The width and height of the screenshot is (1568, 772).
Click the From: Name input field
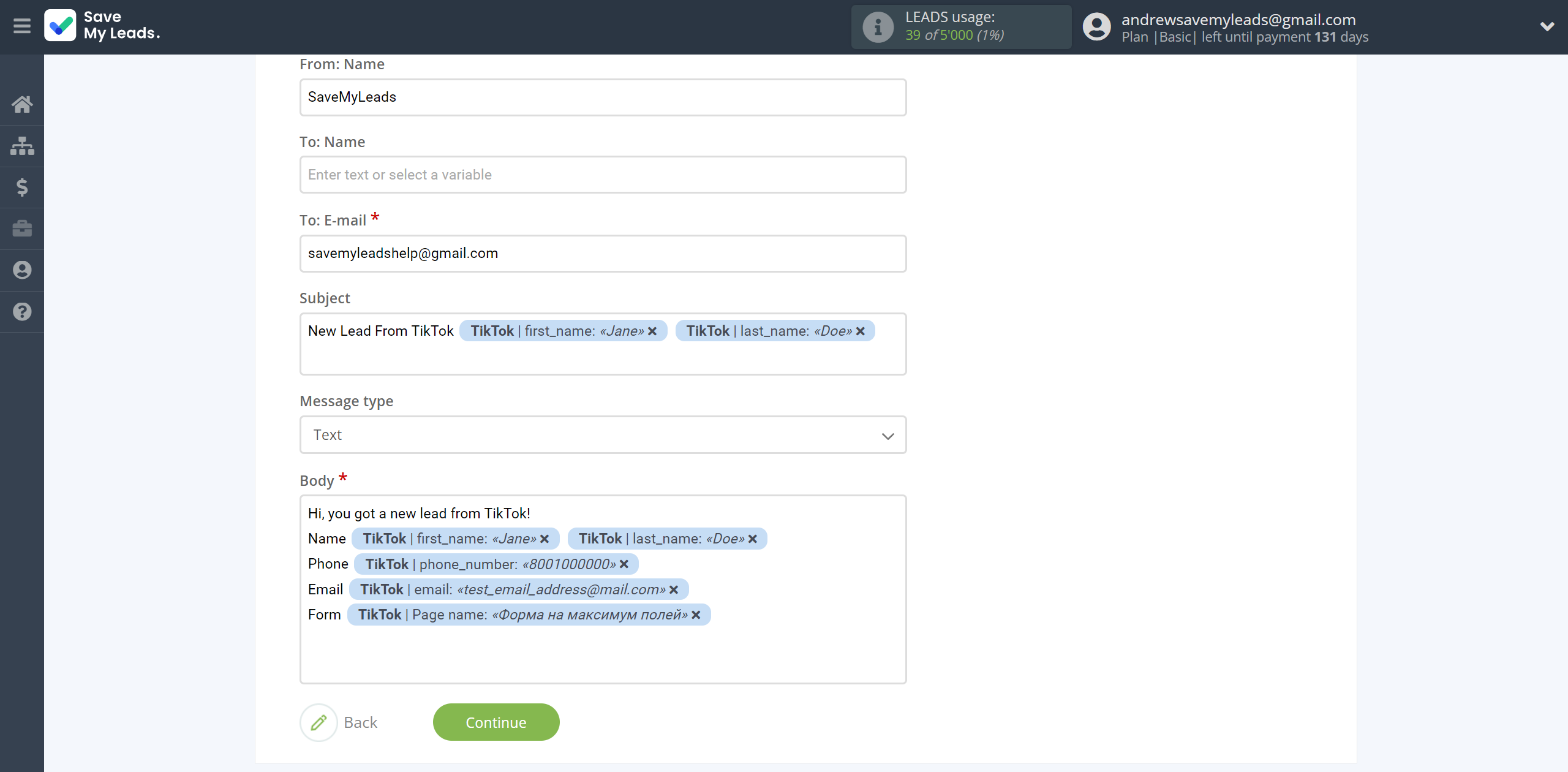[603, 97]
